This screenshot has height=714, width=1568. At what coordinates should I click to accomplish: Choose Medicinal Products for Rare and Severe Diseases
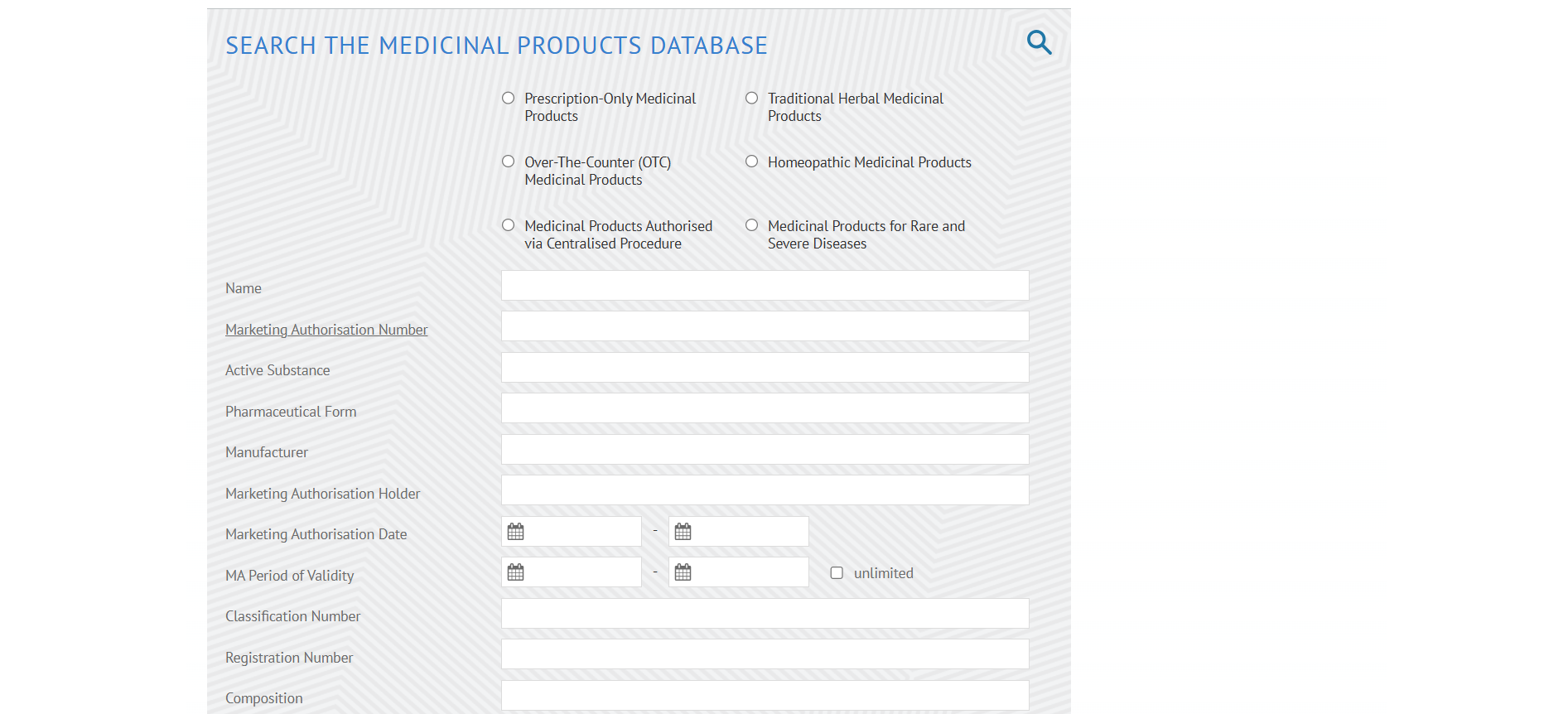coord(752,225)
